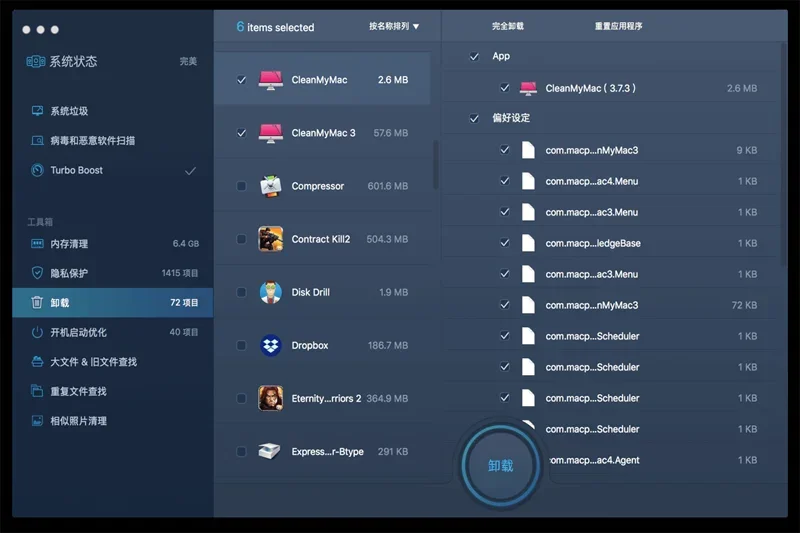Click the app list scrollbar
This screenshot has height=533, width=800.
pyautogui.click(x=436, y=164)
